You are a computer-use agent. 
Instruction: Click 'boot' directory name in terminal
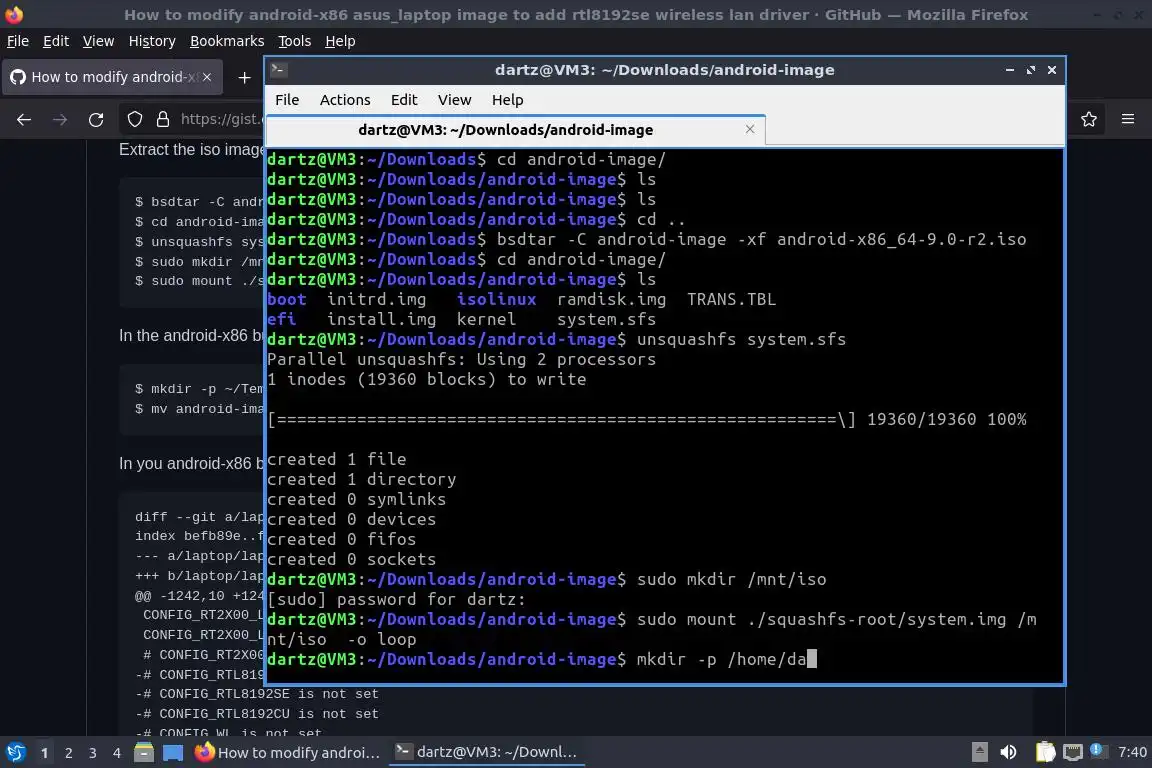[287, 299]
